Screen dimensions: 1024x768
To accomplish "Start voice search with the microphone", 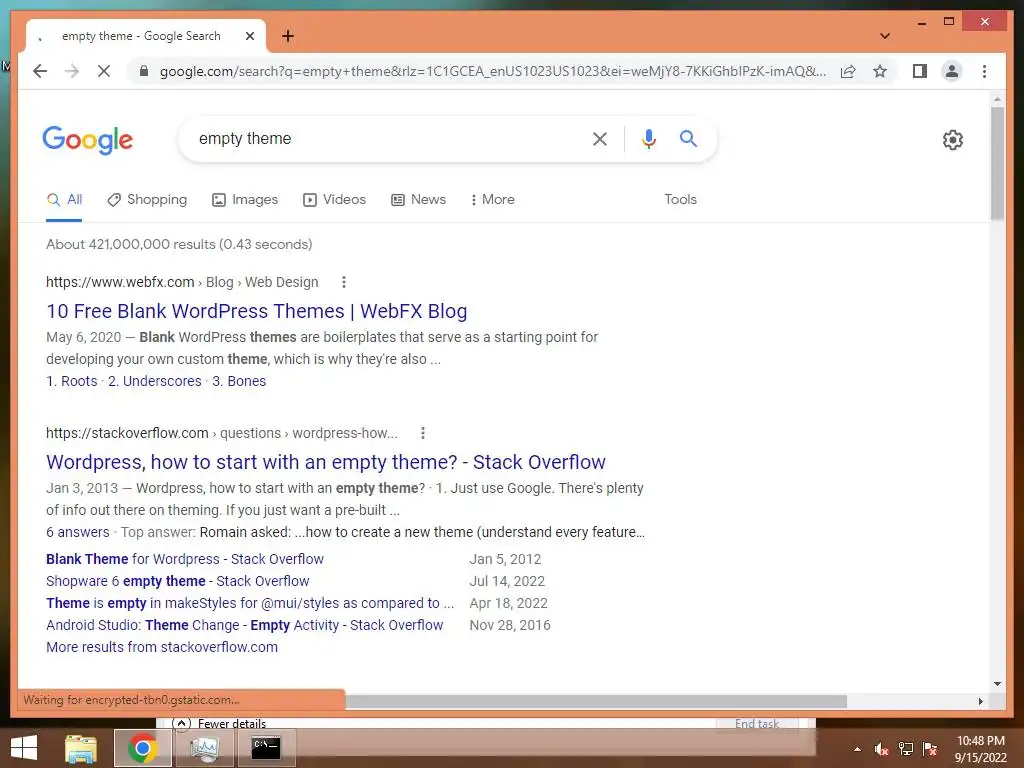I will [x=648, y=138].
